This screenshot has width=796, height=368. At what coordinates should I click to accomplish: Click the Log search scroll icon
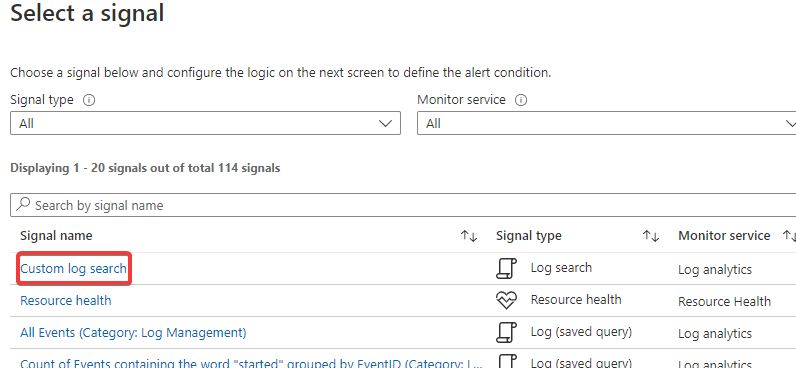(506, 268)
